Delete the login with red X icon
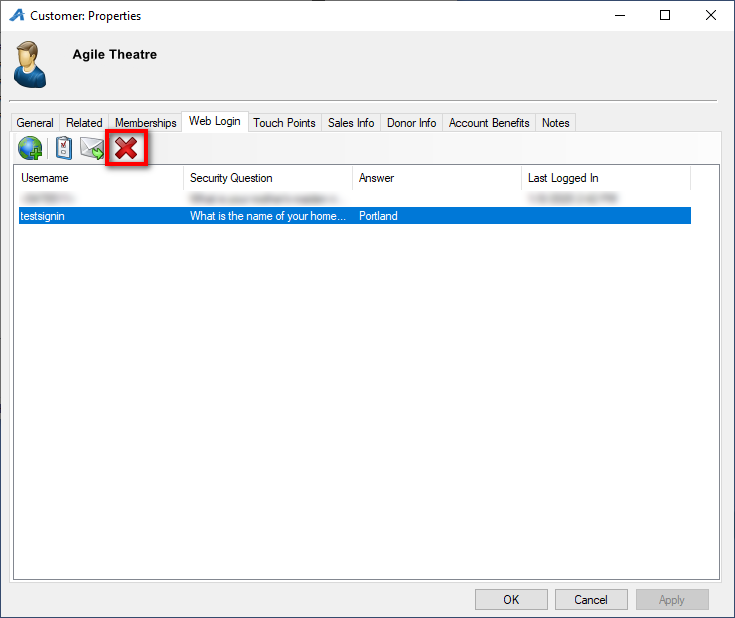The image size is (735, 618). [x=127, y=149]
